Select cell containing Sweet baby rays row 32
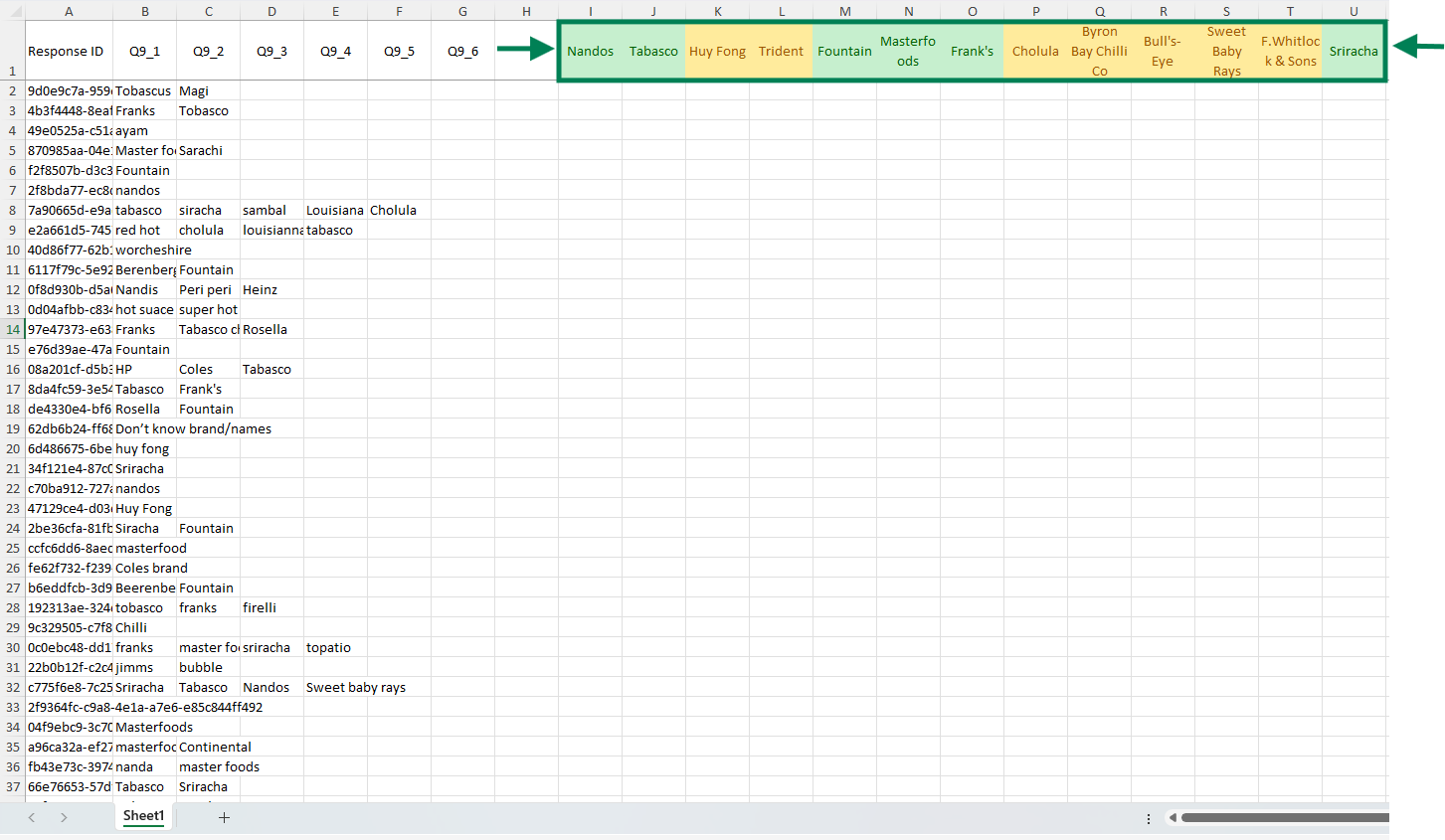This screenshot has width=1445, height=840. pos(335,687)
